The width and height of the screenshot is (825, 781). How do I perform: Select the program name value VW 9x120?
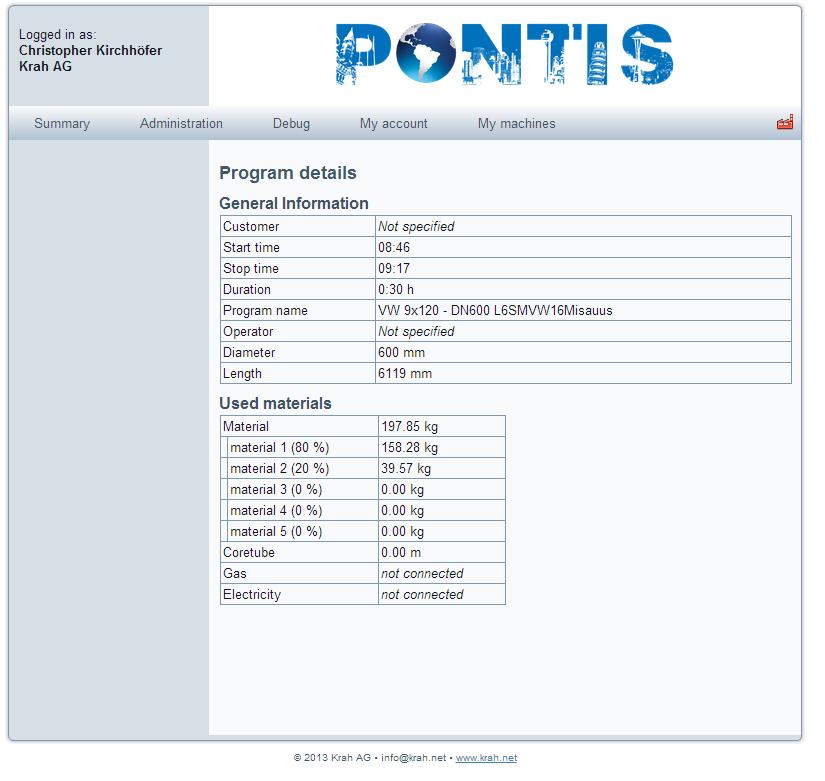pyautogui.click(x=495, y=311)
